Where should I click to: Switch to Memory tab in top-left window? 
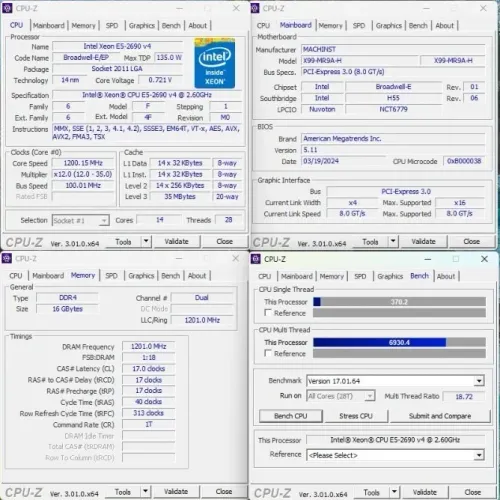tap(83, 25)
